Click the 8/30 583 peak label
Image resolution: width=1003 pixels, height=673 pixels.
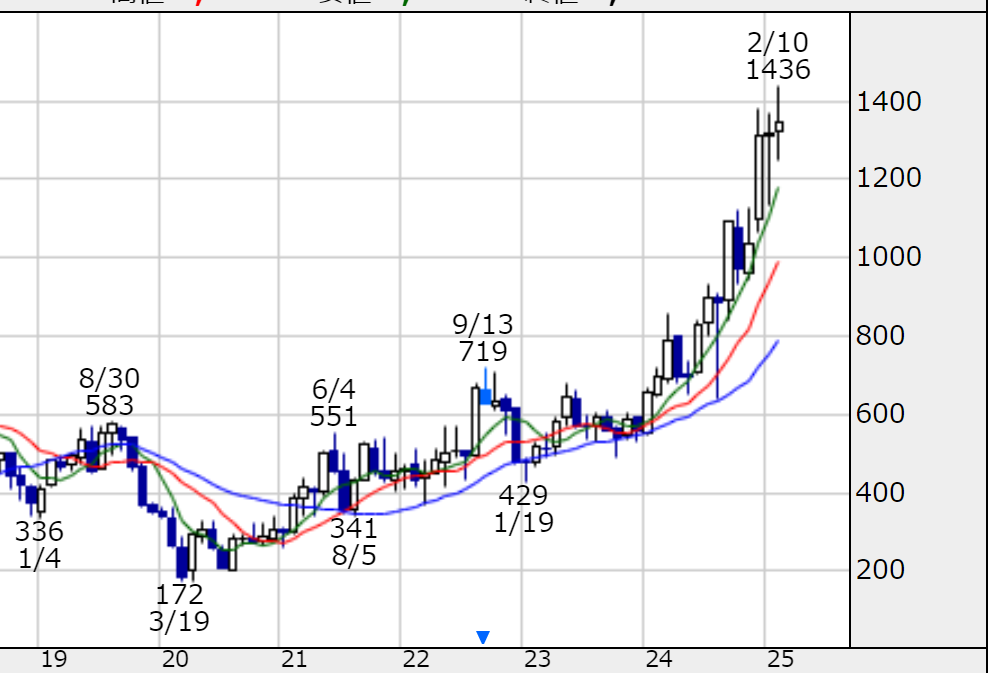coord(109,392)
